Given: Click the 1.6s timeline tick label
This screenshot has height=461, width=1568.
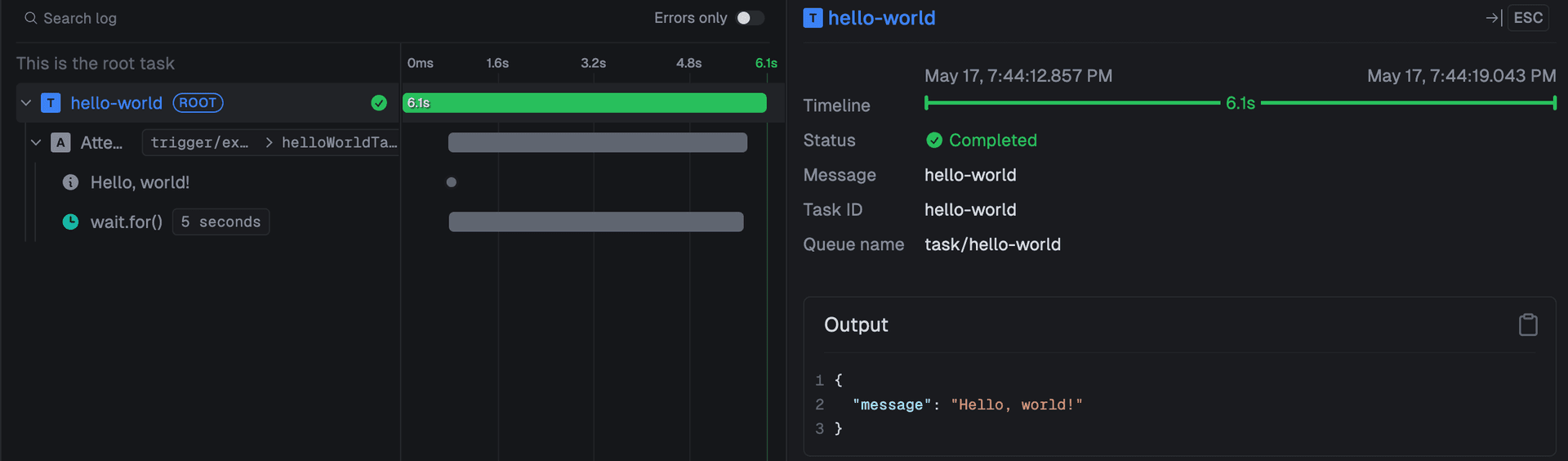Looking at the screenshot, I should [x=497, y=63].
